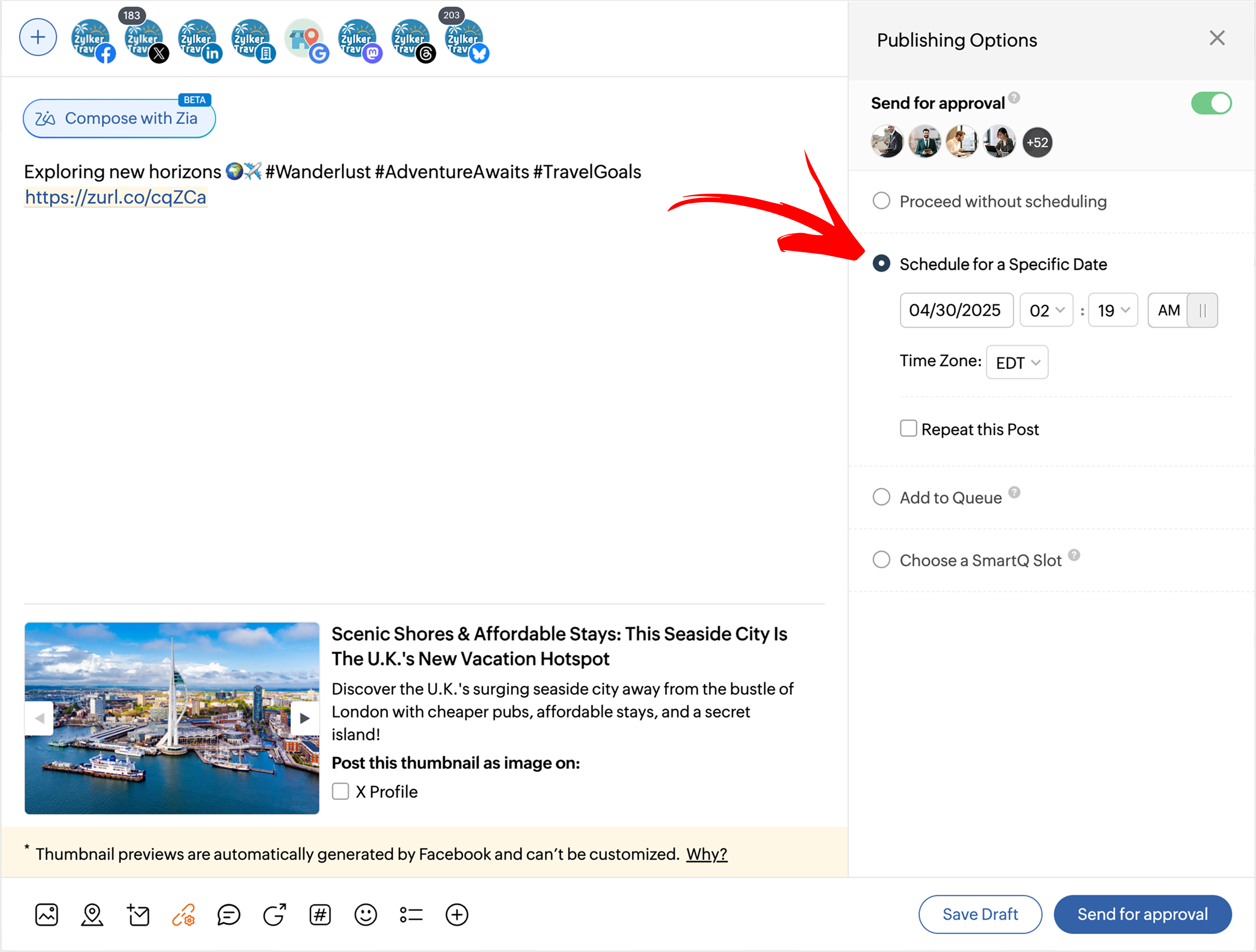Click the first comment speech bubble icon
Screen dimensions: 1256x952
pos(229,915)
